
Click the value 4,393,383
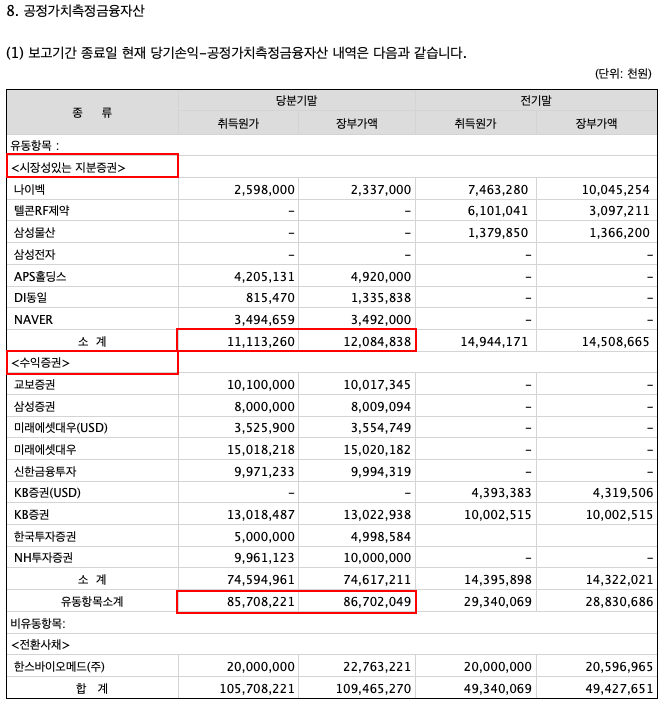pyautogui.click(x=501, y=493)
